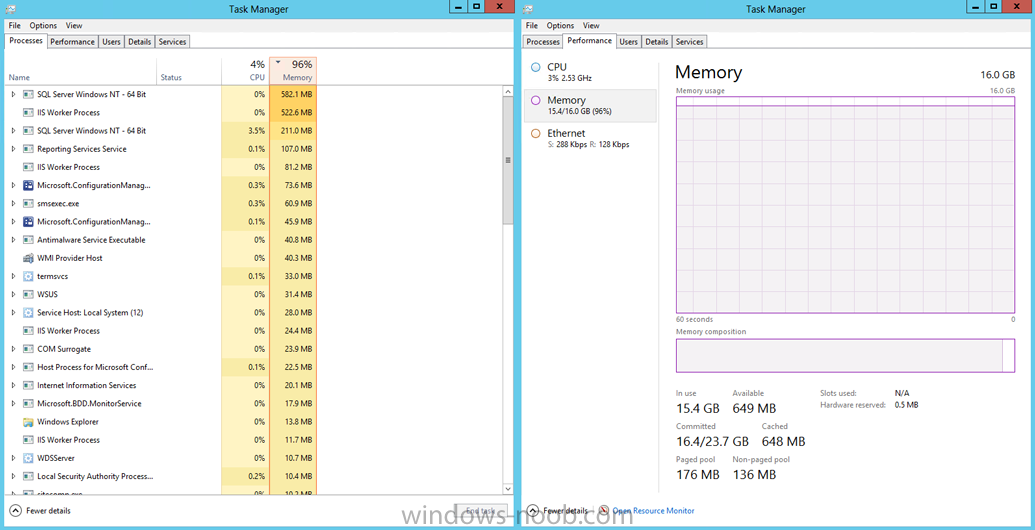Open File menu in left Task Manager
The width and height of the screenshot is (1035, 530).
click(x=15, y=26)
